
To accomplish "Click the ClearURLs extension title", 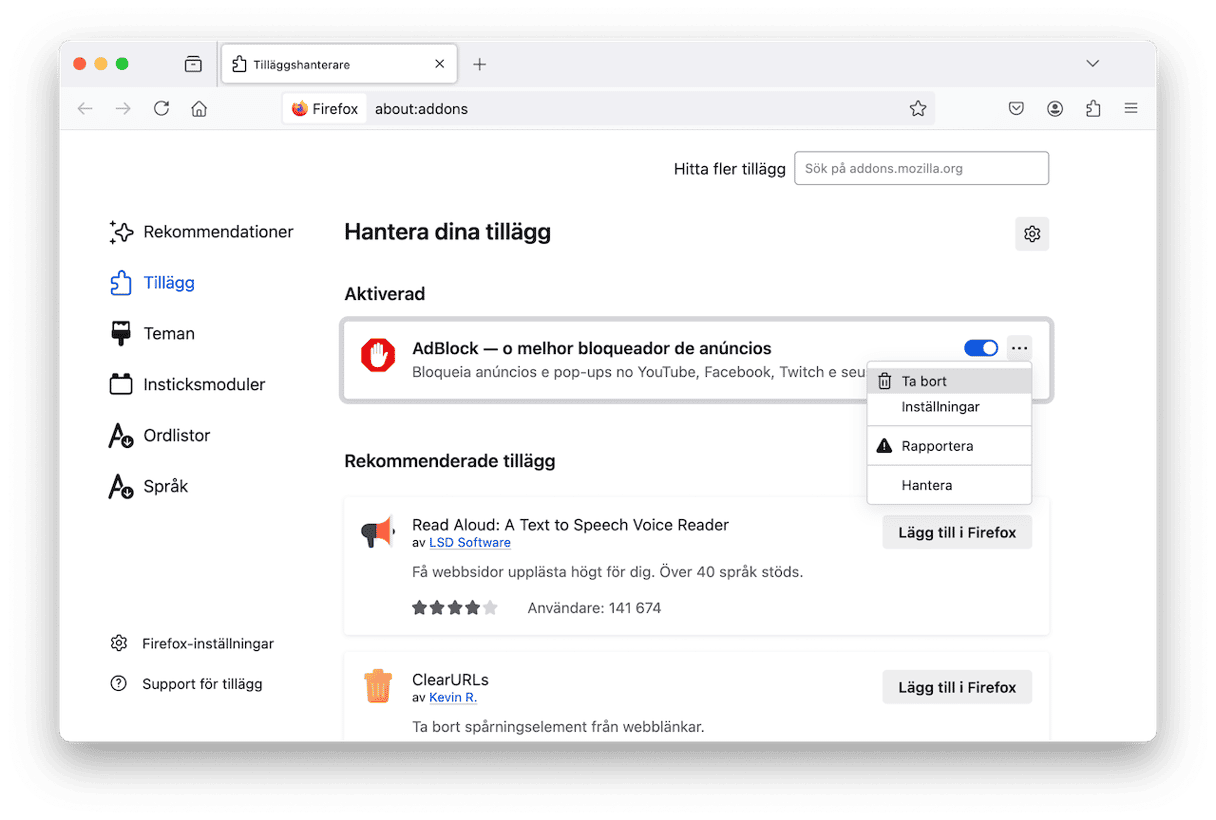I will [450, 680].
